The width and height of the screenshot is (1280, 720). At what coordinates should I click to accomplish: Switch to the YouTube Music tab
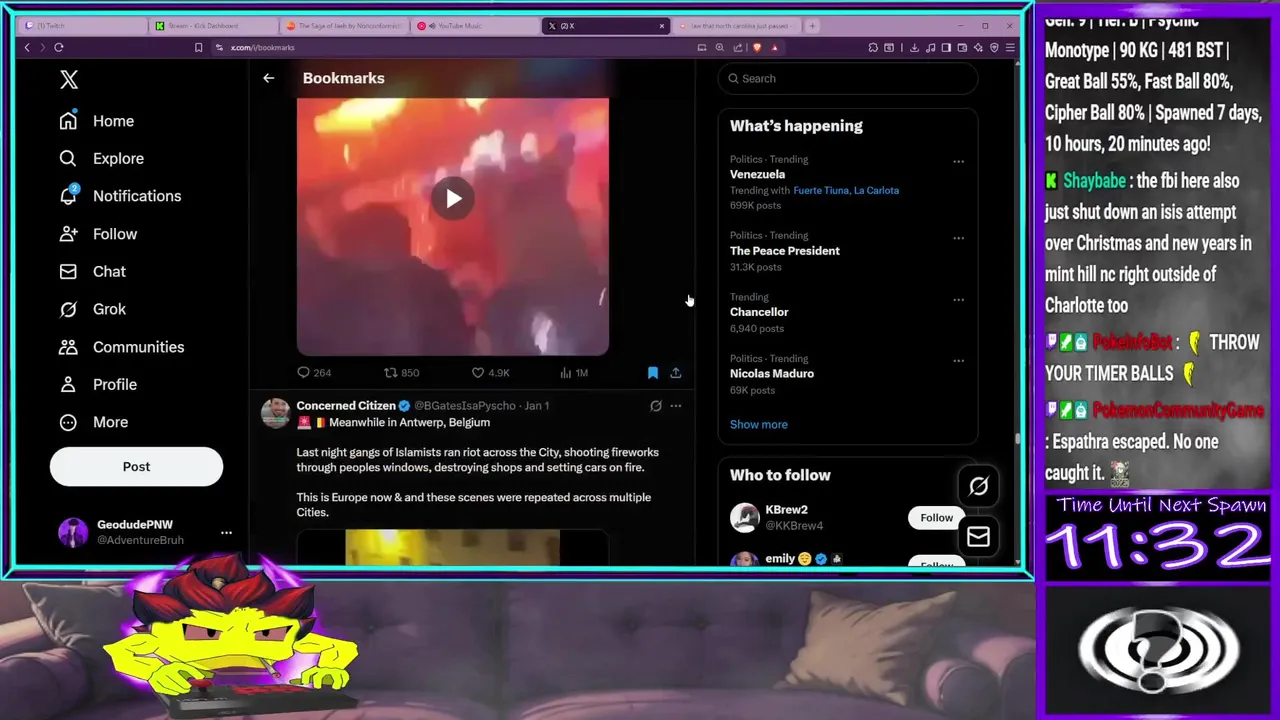tap(475, 26)
